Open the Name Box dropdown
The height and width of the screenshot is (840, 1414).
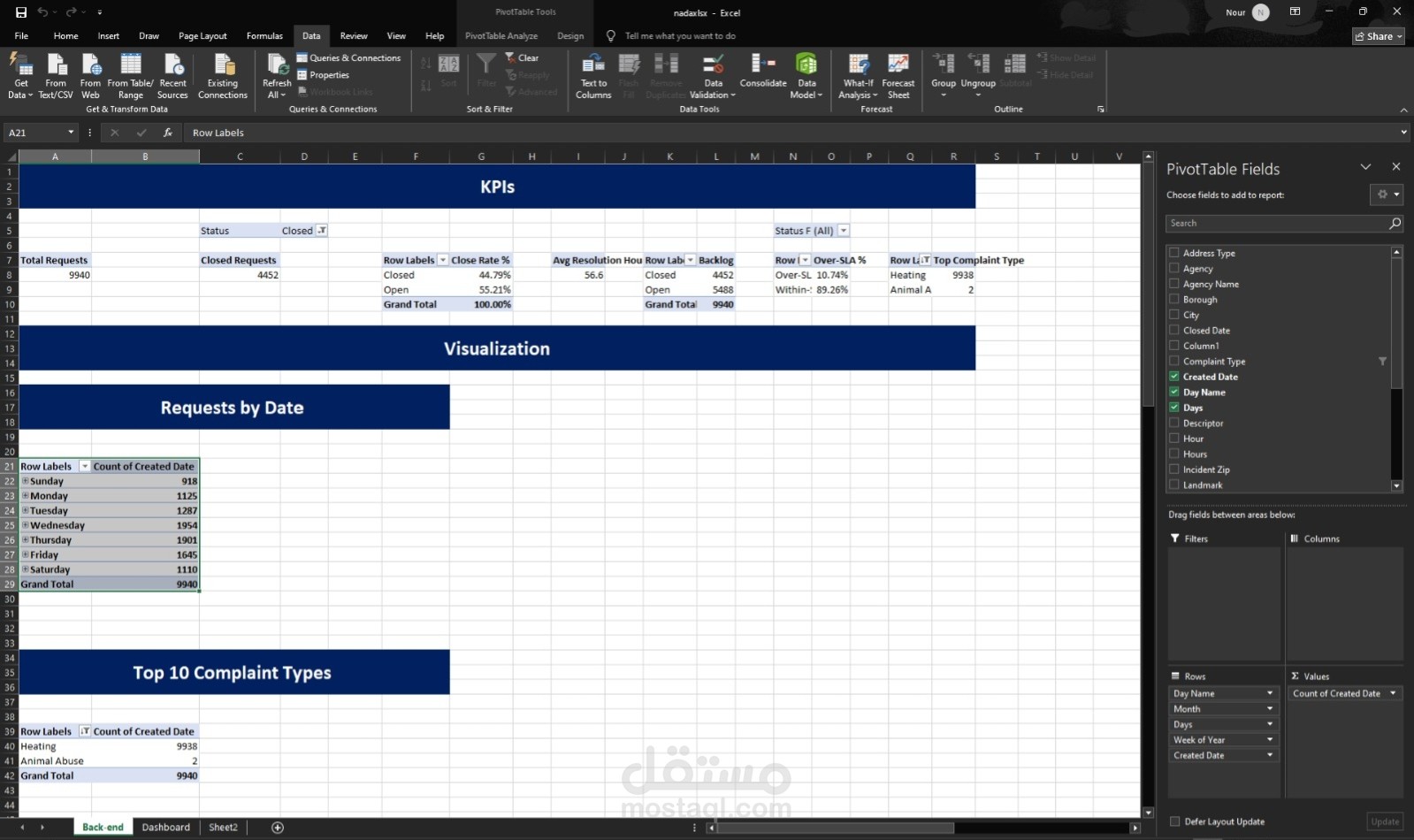pyautogui.click(x=71, y=133)
